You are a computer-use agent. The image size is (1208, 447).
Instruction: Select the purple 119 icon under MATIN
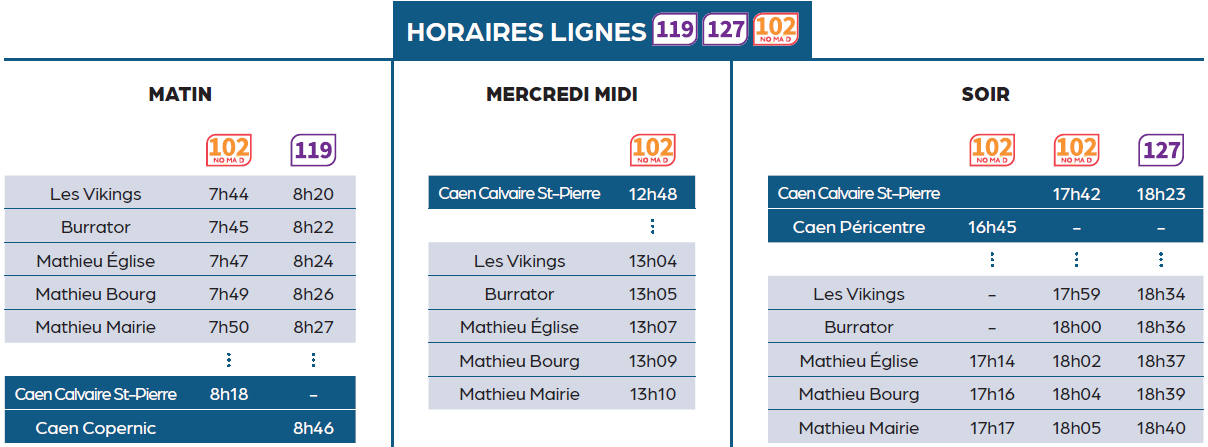coord(313,151)
